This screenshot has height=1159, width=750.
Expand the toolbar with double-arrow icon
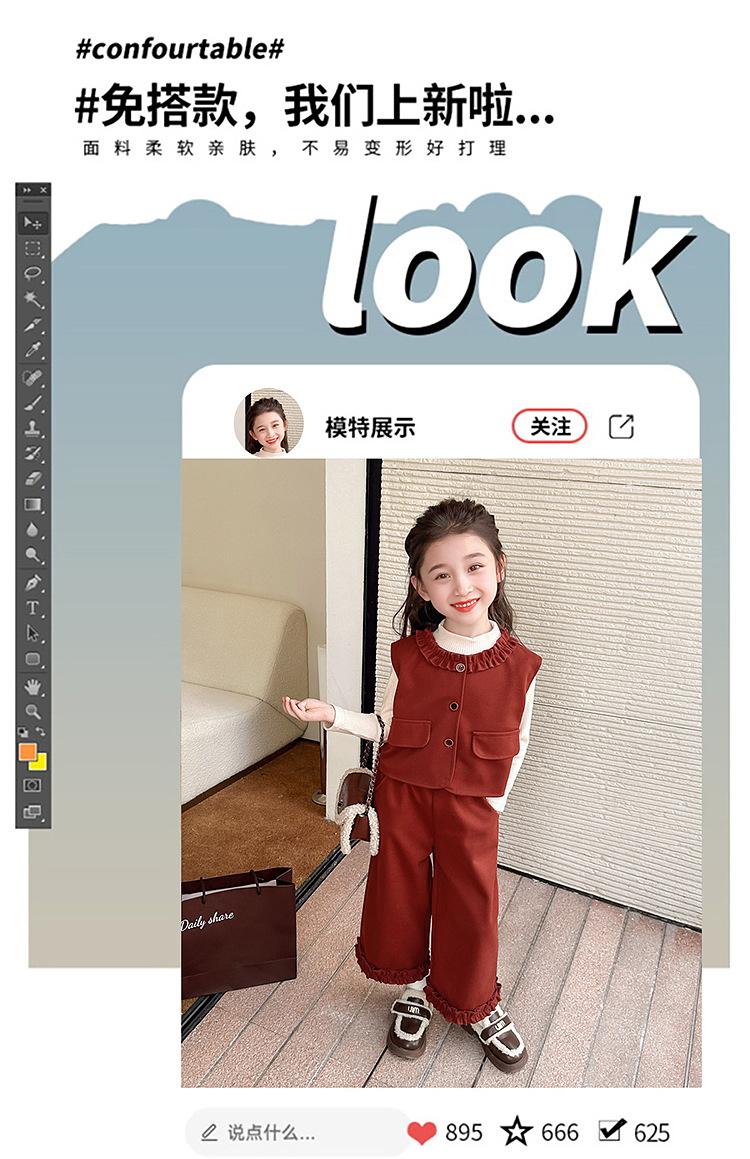[x=27, y=190]
